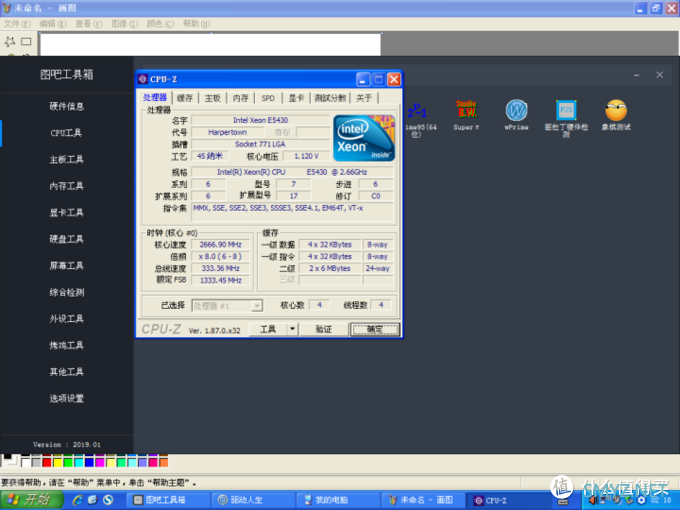Viewport: 680px width, 510px height.
Task: Click the CPU-Z title bar icon
Action: click(143, 79)
